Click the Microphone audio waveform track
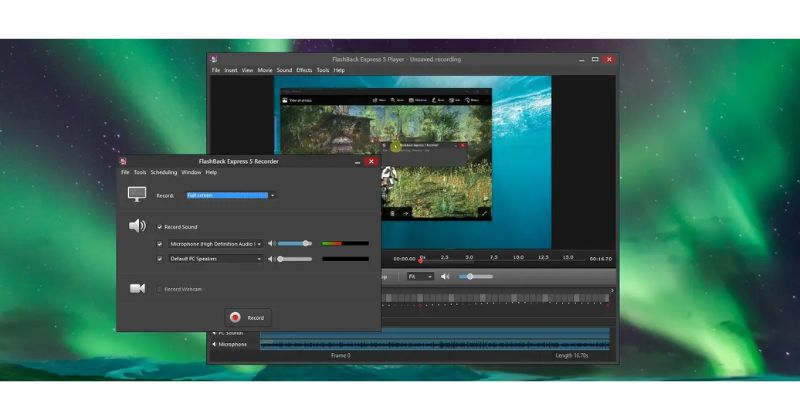This screenshot has height=420, width=800. point(435,345)
